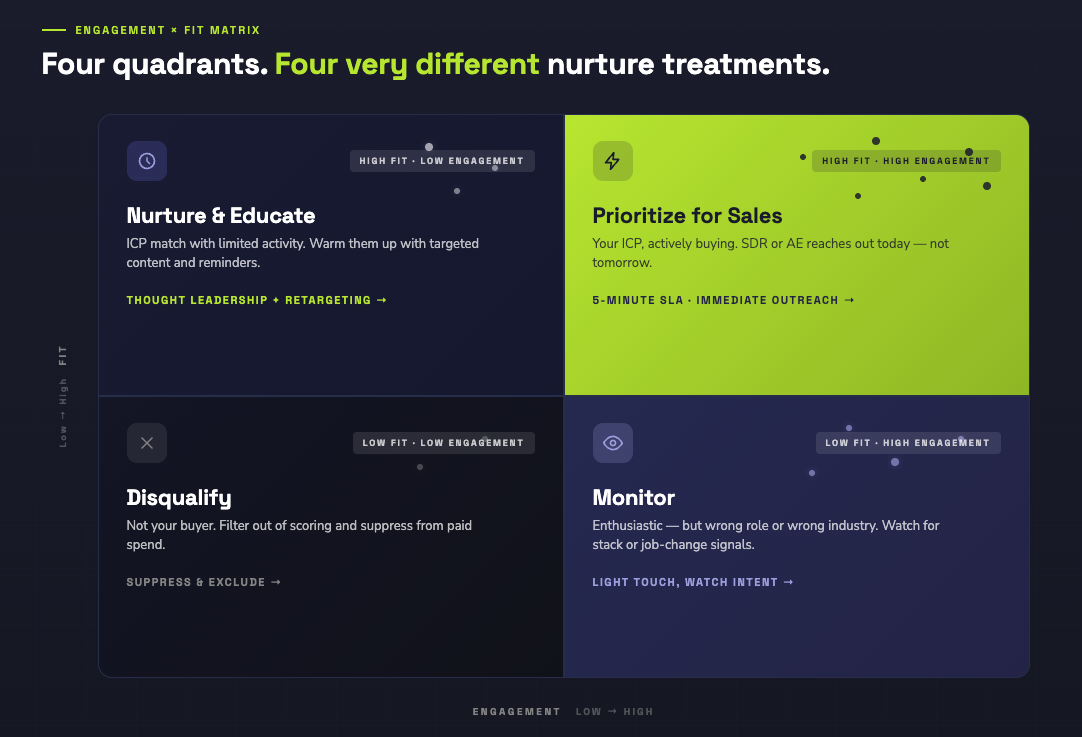
Task: Select the arrow following WATCH INTENT
Action: click(789, 581)
